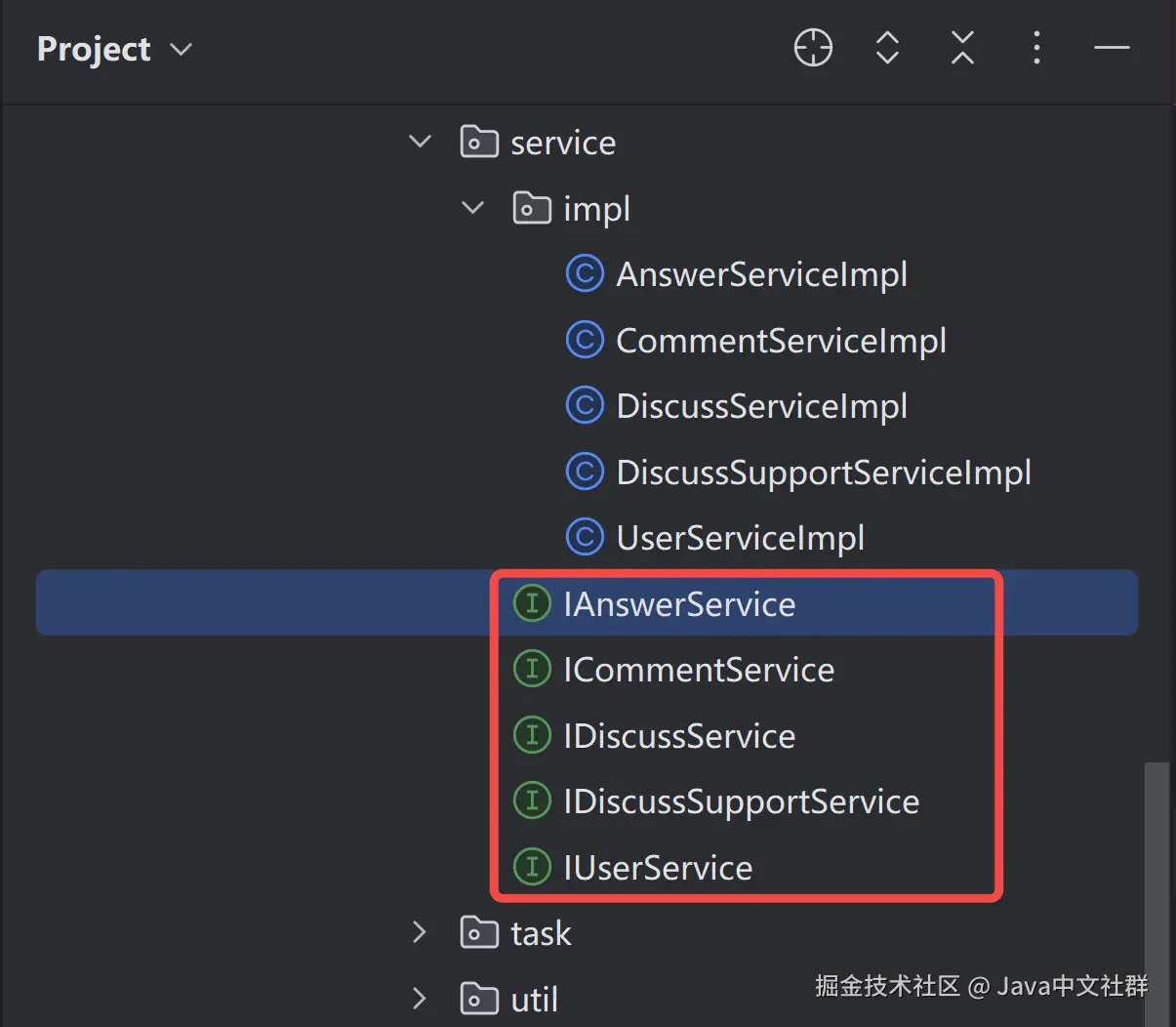
Task: Open the Project panel options kebab menu
Action: (x=1036, y=48)
